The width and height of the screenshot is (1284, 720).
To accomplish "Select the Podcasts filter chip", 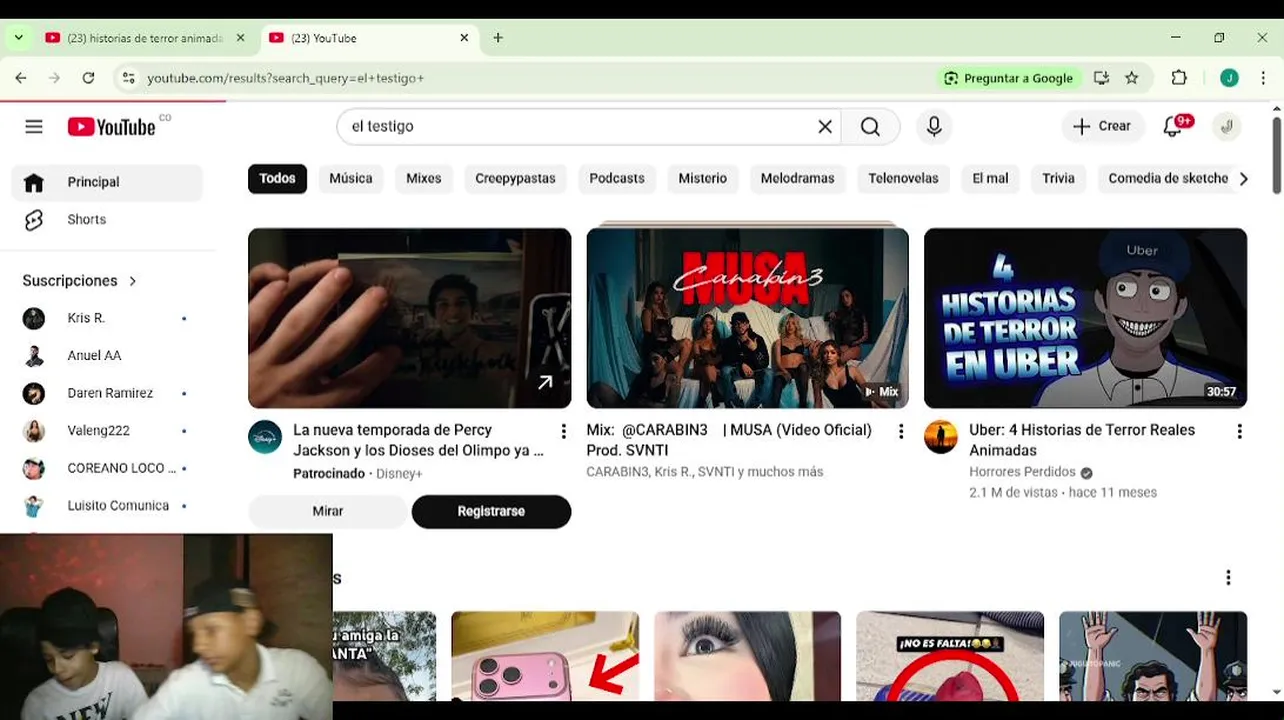I will pos(617,179).
